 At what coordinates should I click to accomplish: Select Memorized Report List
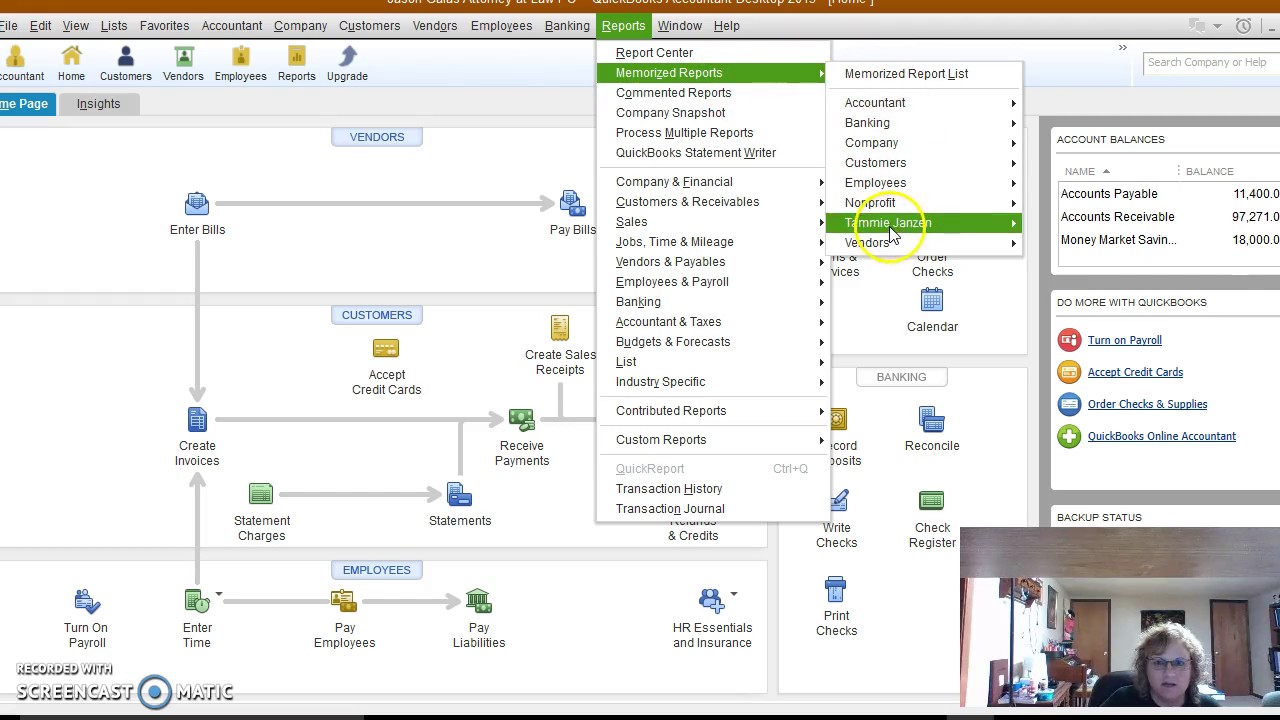924,74
